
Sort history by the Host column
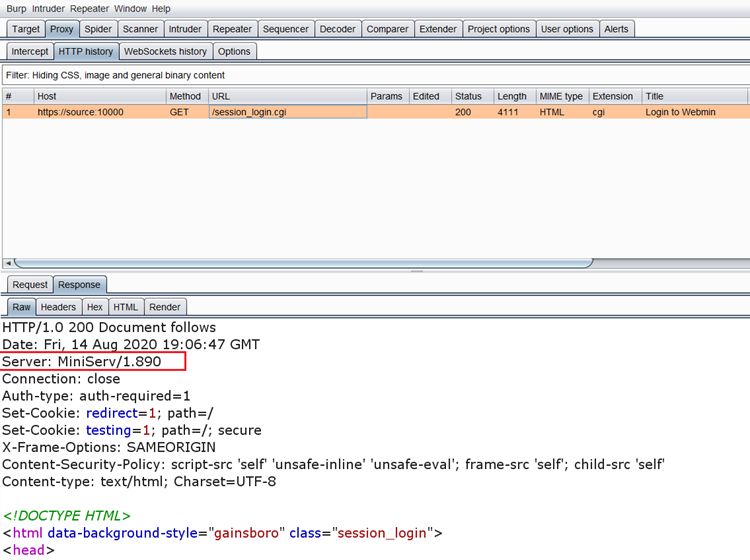point(100,97)
